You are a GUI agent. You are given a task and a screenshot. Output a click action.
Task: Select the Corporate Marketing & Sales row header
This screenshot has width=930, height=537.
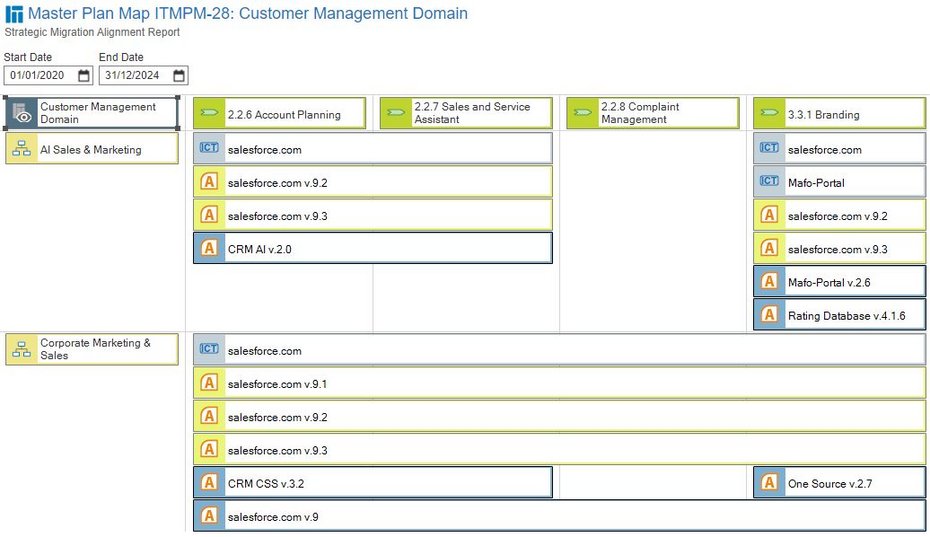coord(91,349)
